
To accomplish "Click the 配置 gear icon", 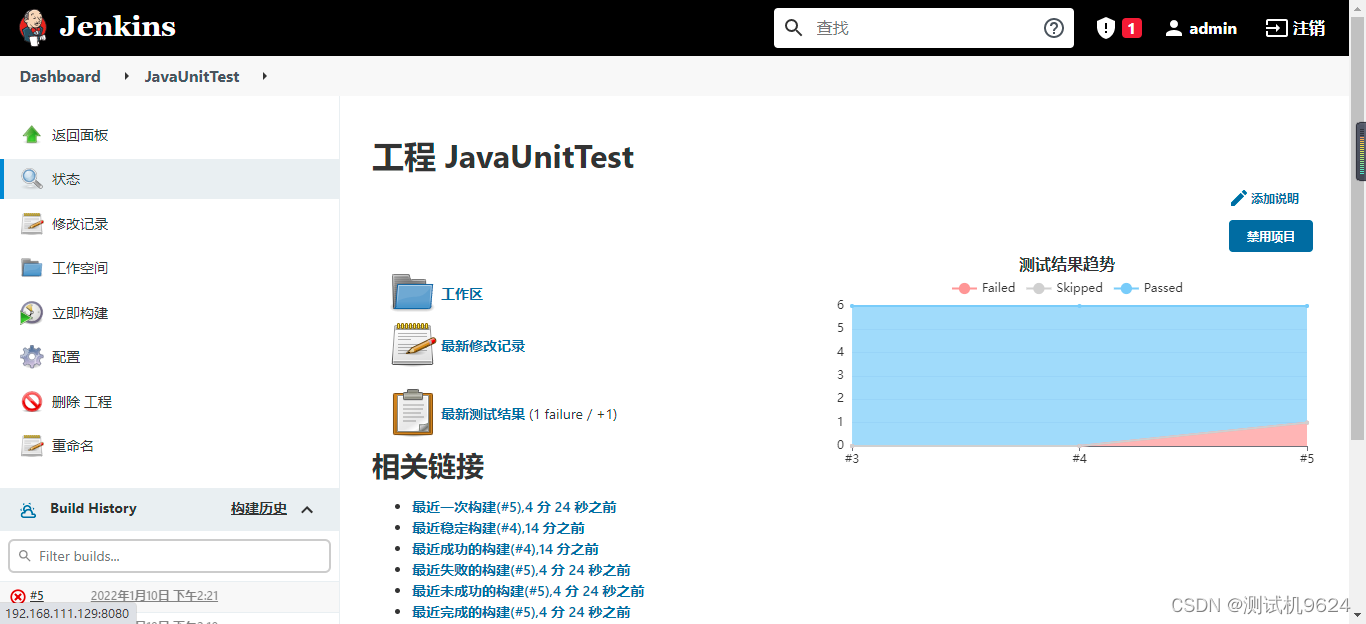I will coord(32,357).
